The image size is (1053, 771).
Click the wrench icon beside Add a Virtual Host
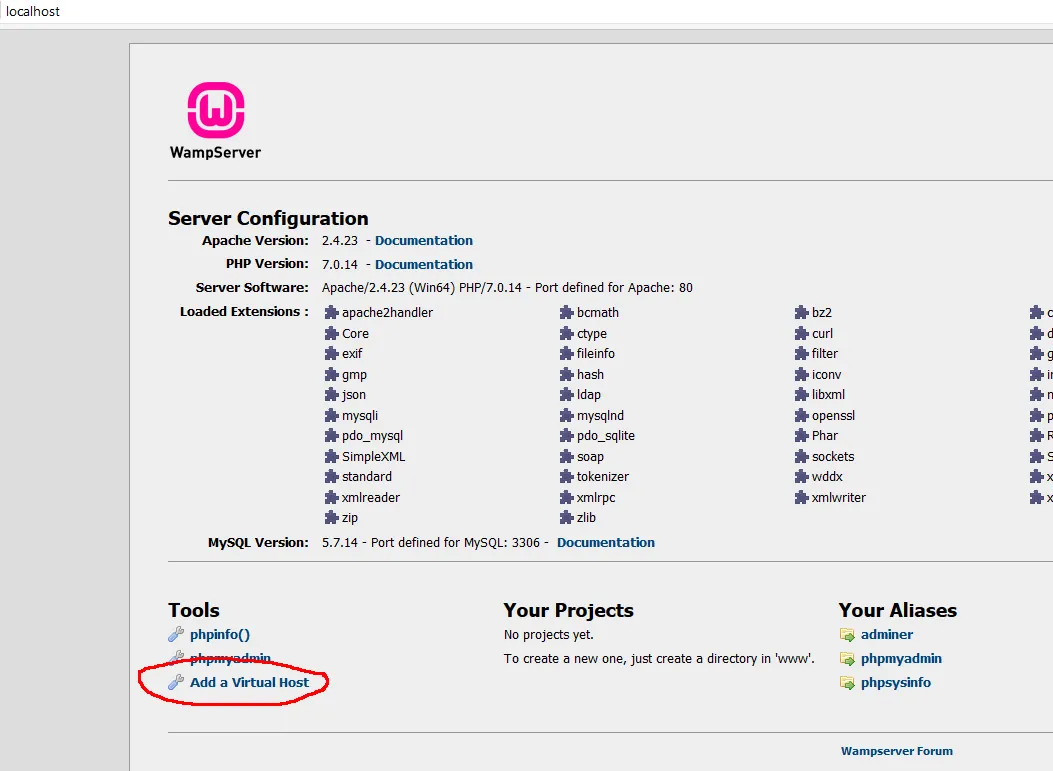(x=176, y=682)
